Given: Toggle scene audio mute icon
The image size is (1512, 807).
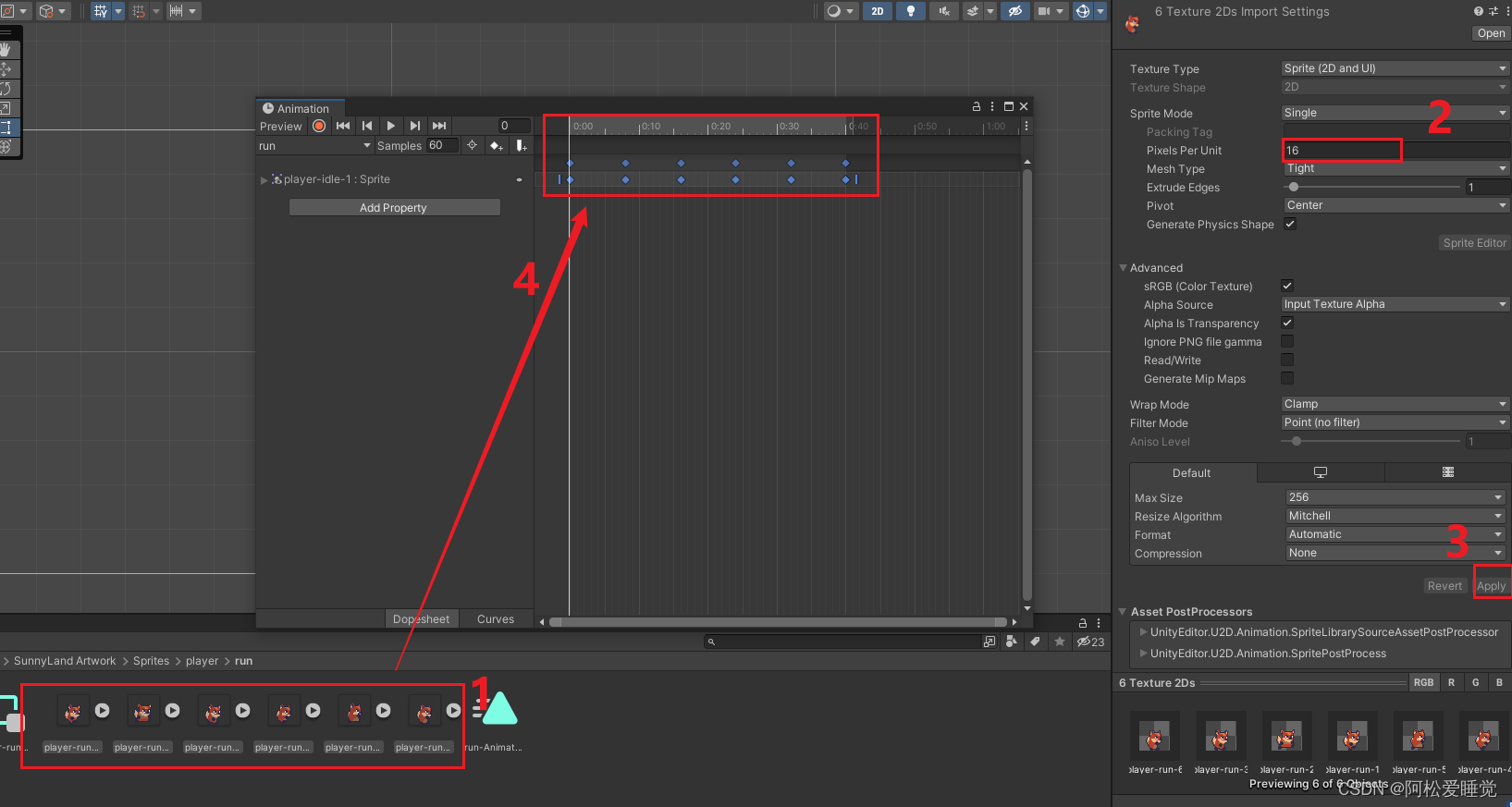Looking at the screenshot, I should point(943,11).
